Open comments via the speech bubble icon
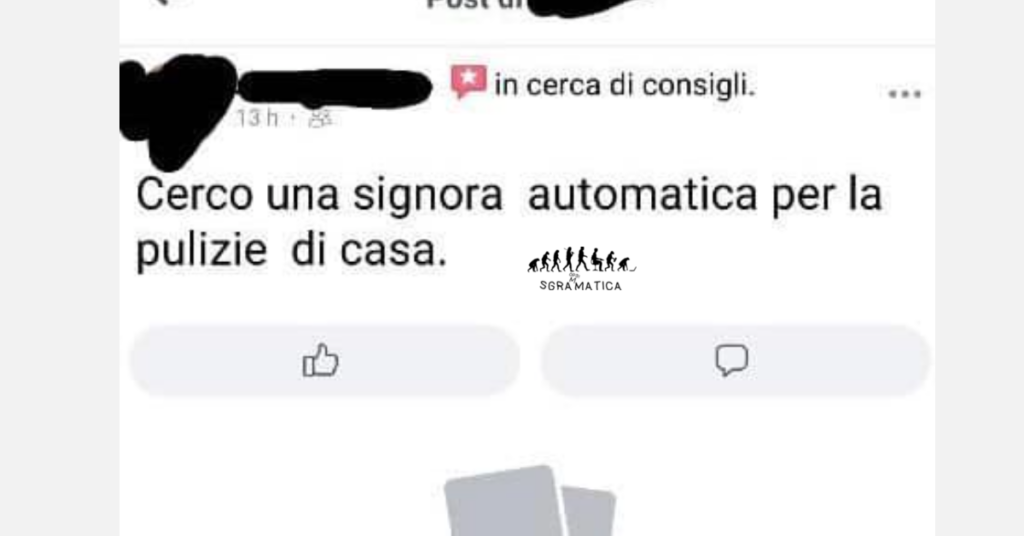The height and width of the screenshot is (536, 1024). point(731,360)
